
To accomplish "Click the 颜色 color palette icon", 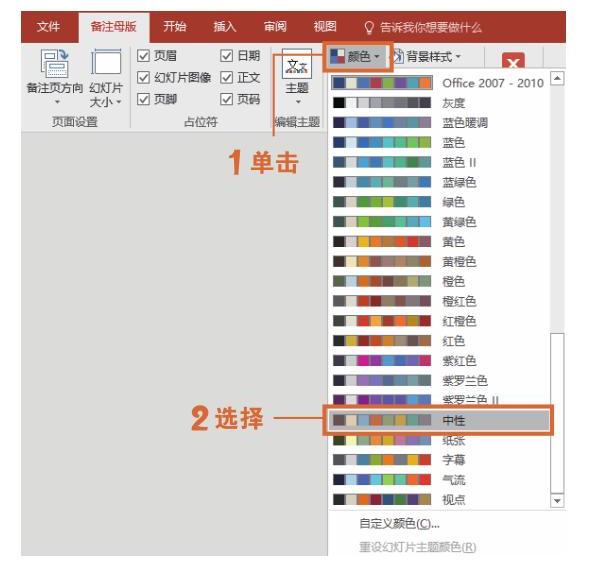I will 337,57.
